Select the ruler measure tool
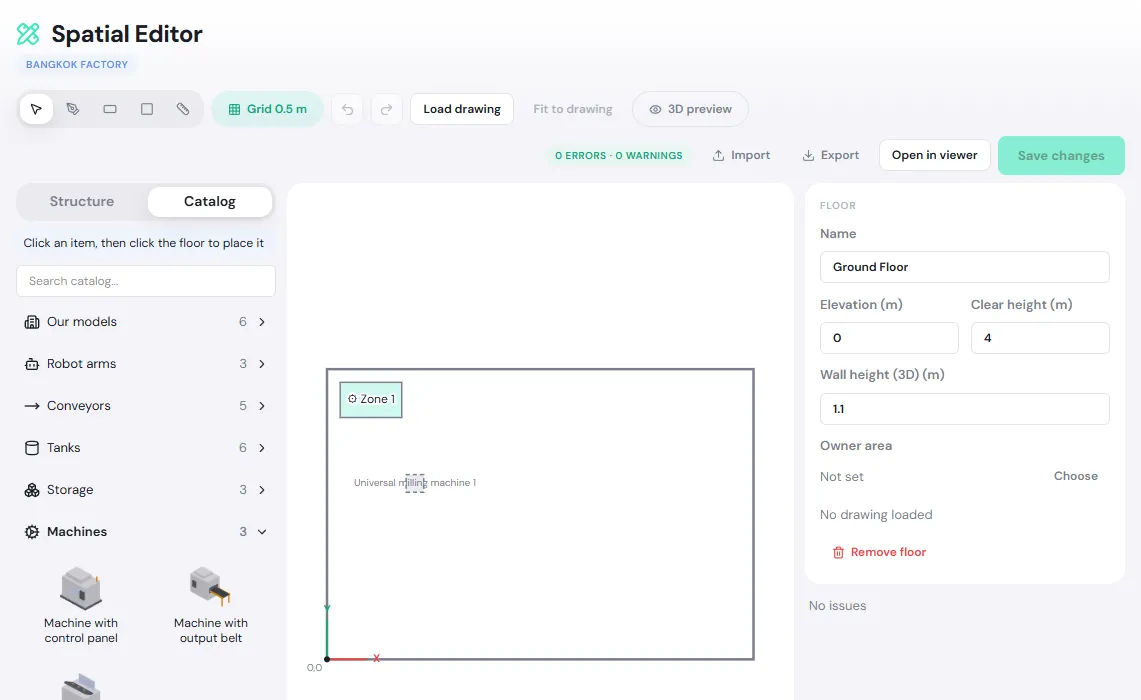The width and height of the screenshot is (1141, 700). coord(183,109)
